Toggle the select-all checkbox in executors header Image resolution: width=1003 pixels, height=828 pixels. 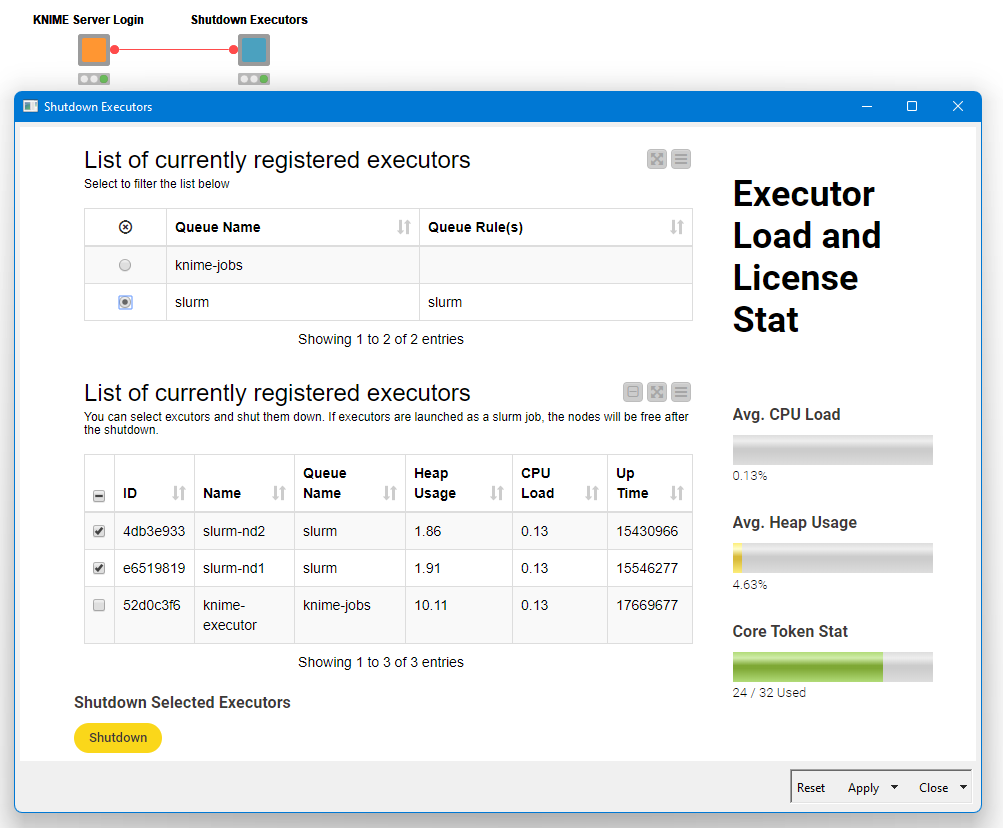pyautogui.click(x=99, y=496)
